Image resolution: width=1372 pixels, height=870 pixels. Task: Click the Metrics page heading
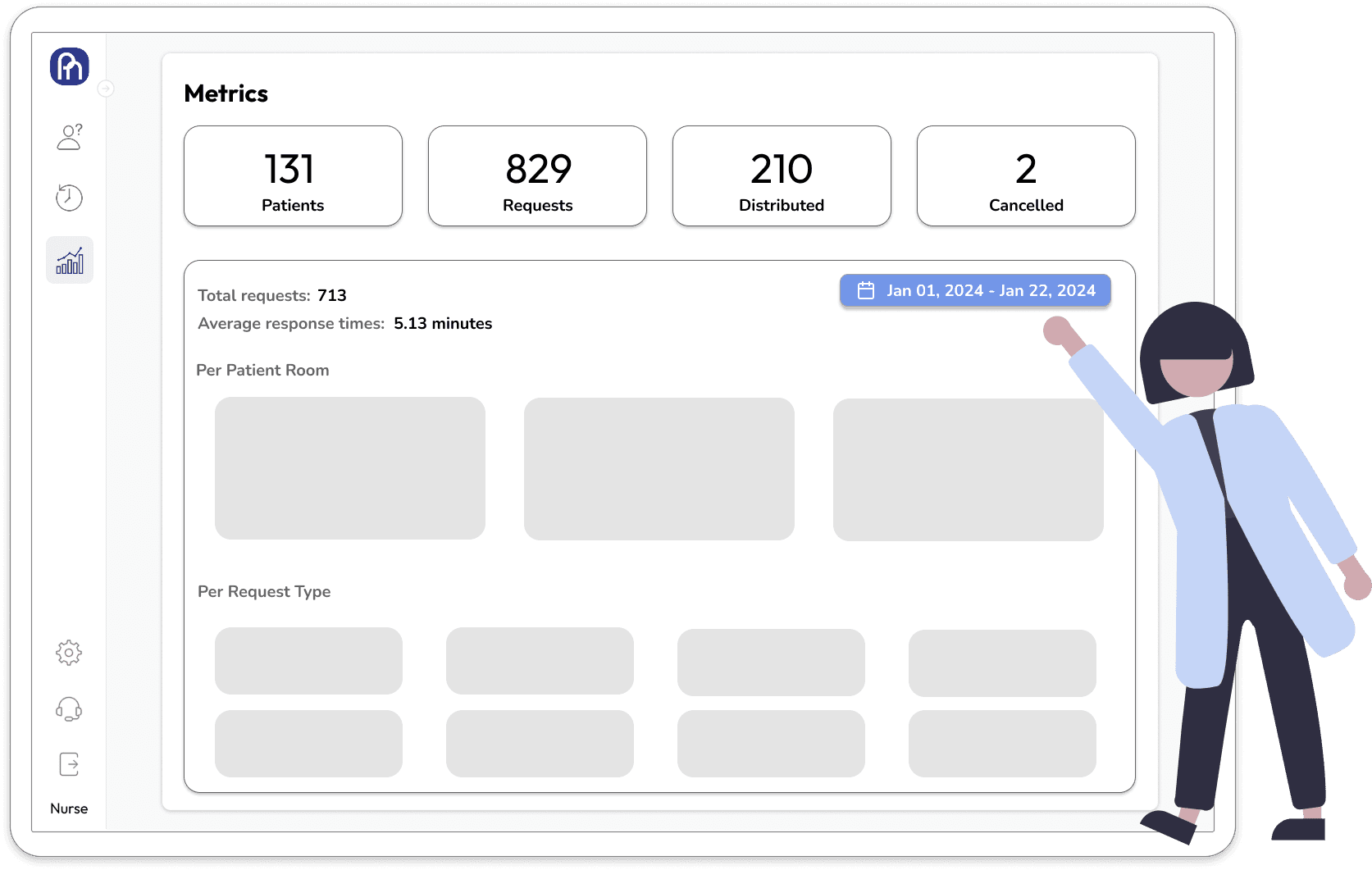pos(226,93)
